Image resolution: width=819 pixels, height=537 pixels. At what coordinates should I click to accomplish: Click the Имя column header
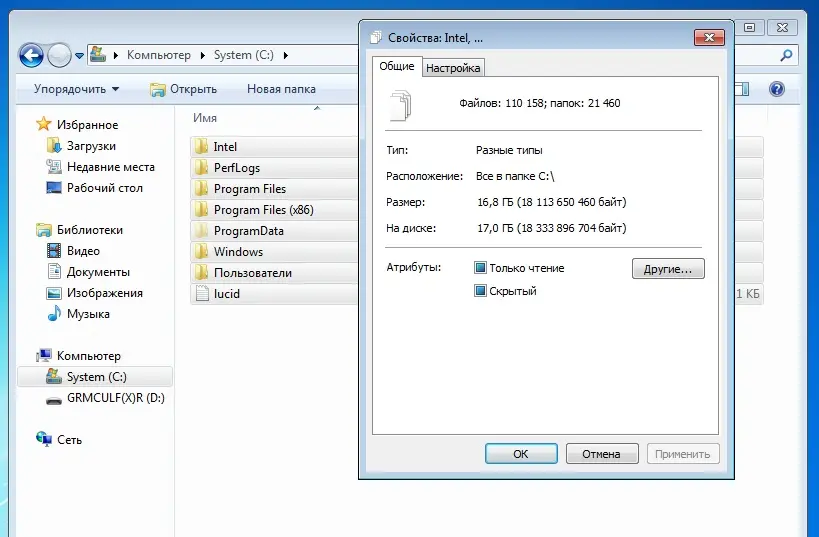pyautogui.click(x=205, y=117)
